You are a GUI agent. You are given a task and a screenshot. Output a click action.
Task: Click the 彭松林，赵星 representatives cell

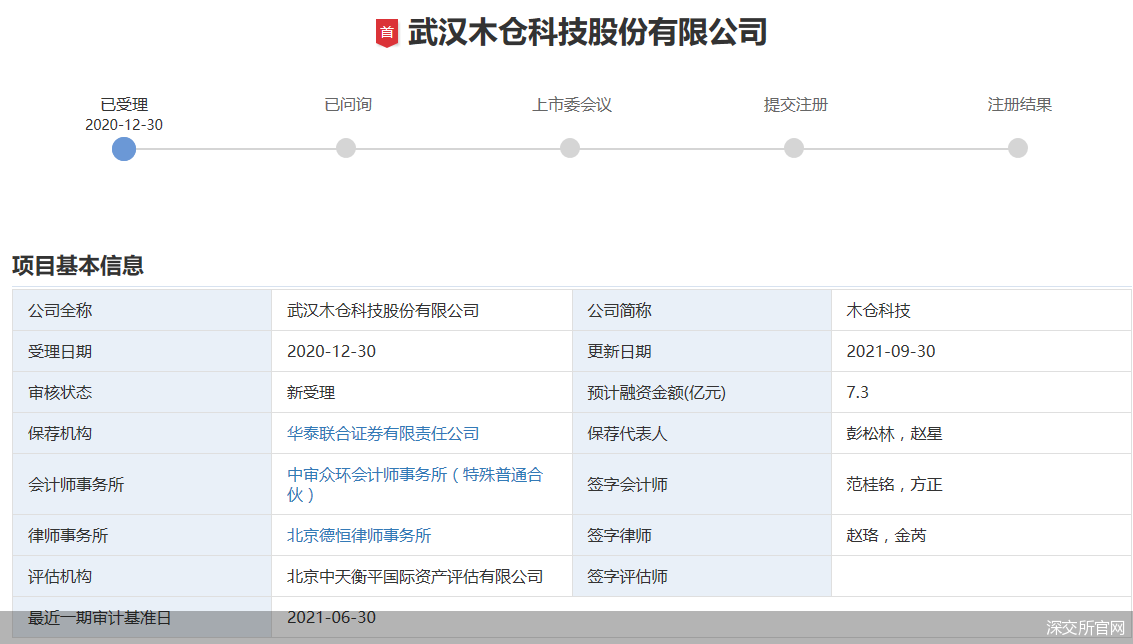(x=981, y=434)
